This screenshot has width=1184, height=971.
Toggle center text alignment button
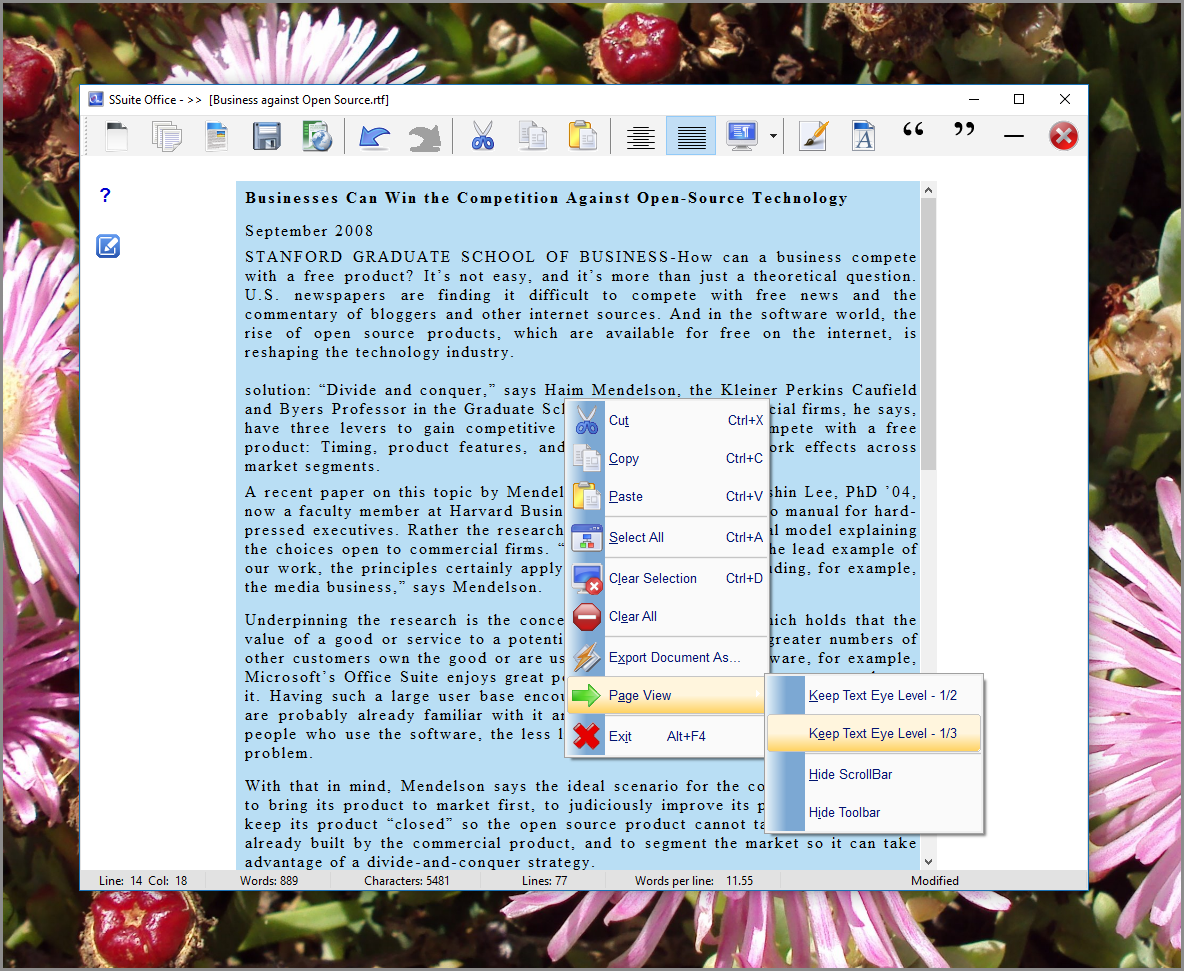(x=640, y=136)
